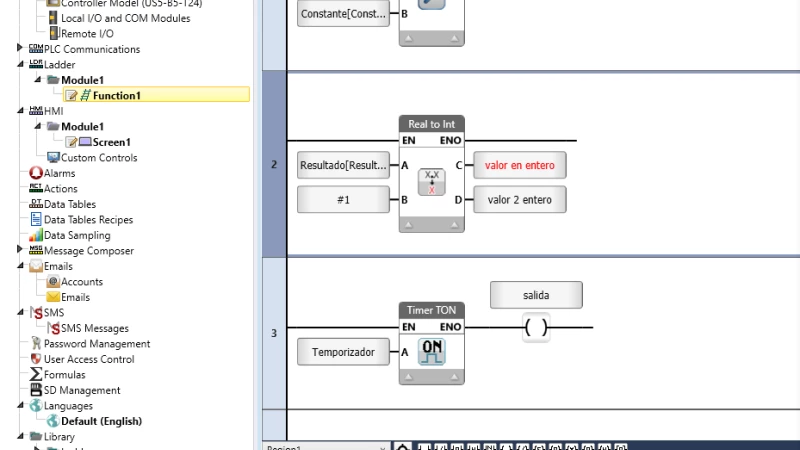Select the Formulas sigma item
This screenshot has width=800, height=450.
coord(64,375)
